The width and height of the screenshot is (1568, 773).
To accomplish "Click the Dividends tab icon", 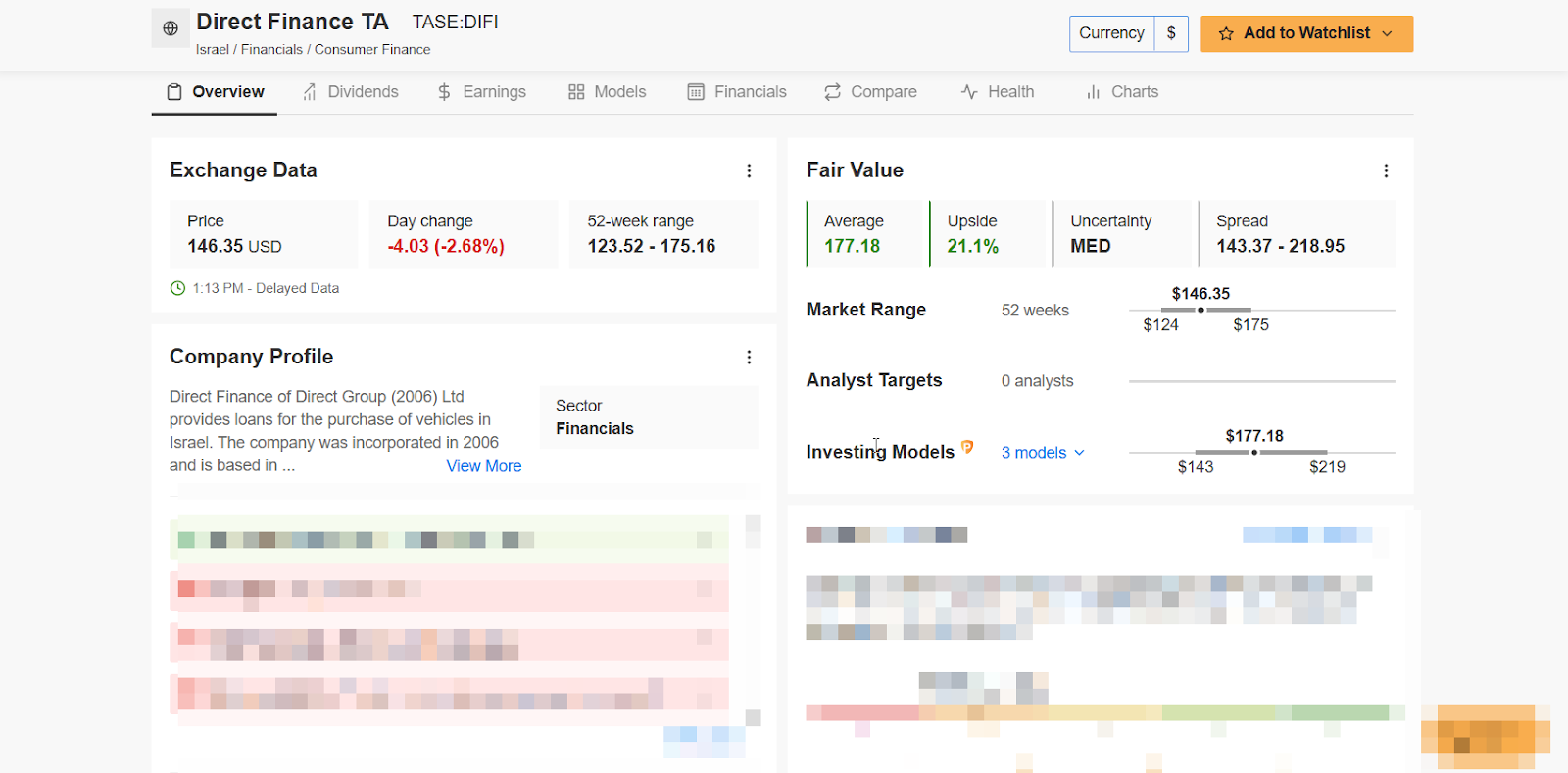I will (x=310, y=92).
